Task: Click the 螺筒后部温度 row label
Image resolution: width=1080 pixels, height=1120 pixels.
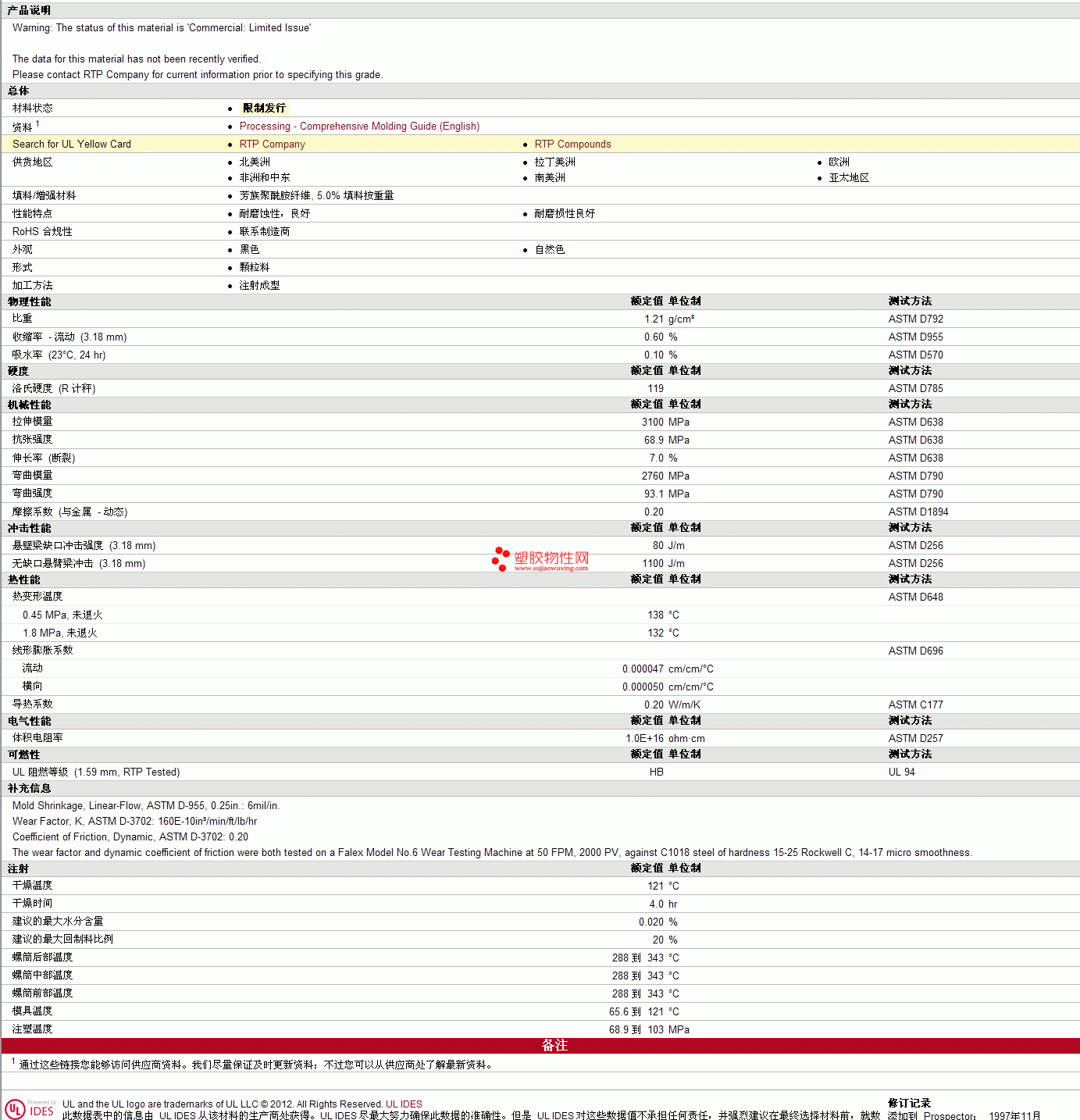Action: (43, 958)
